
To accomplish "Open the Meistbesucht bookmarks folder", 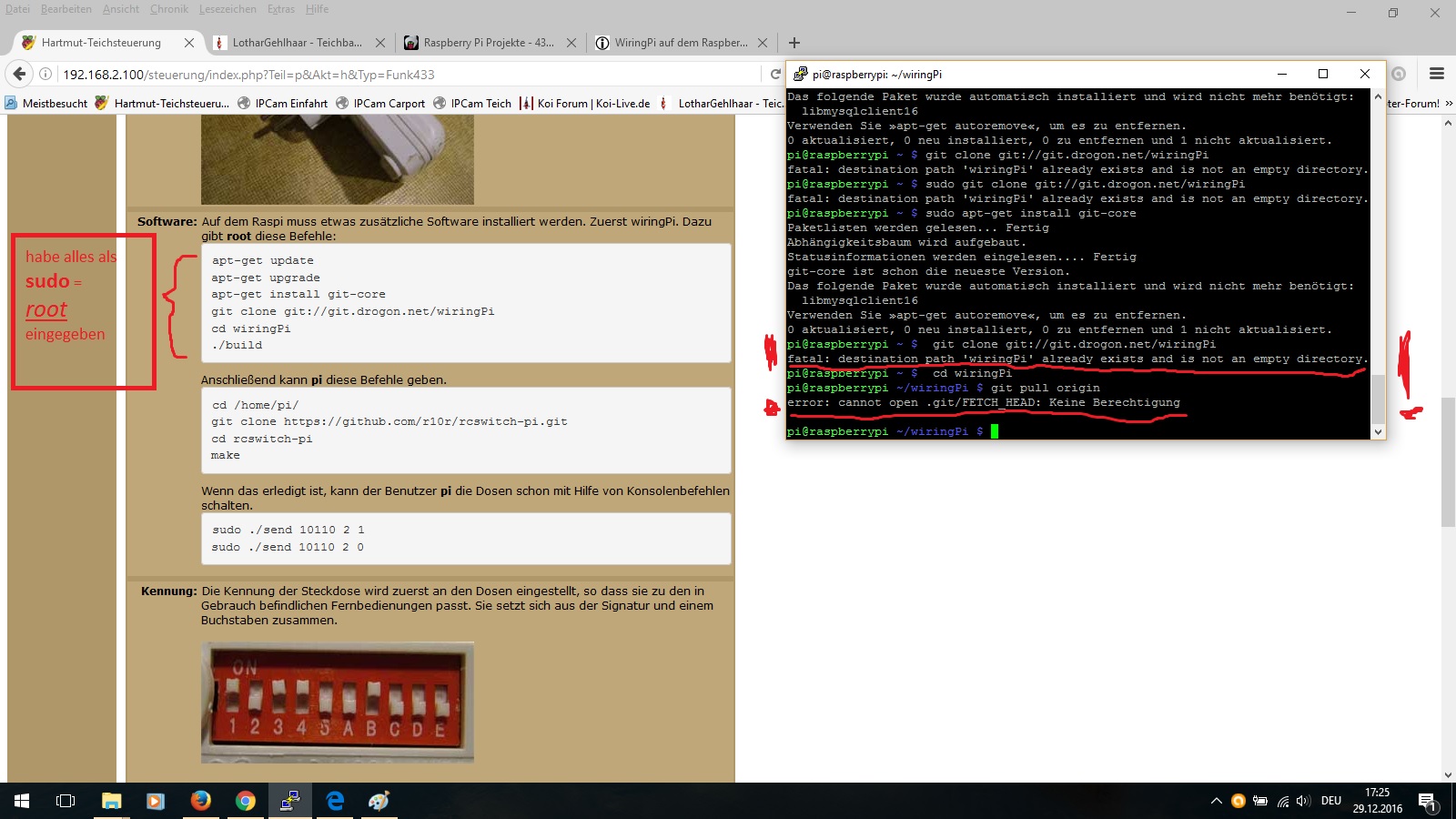I will pos(47,103).
